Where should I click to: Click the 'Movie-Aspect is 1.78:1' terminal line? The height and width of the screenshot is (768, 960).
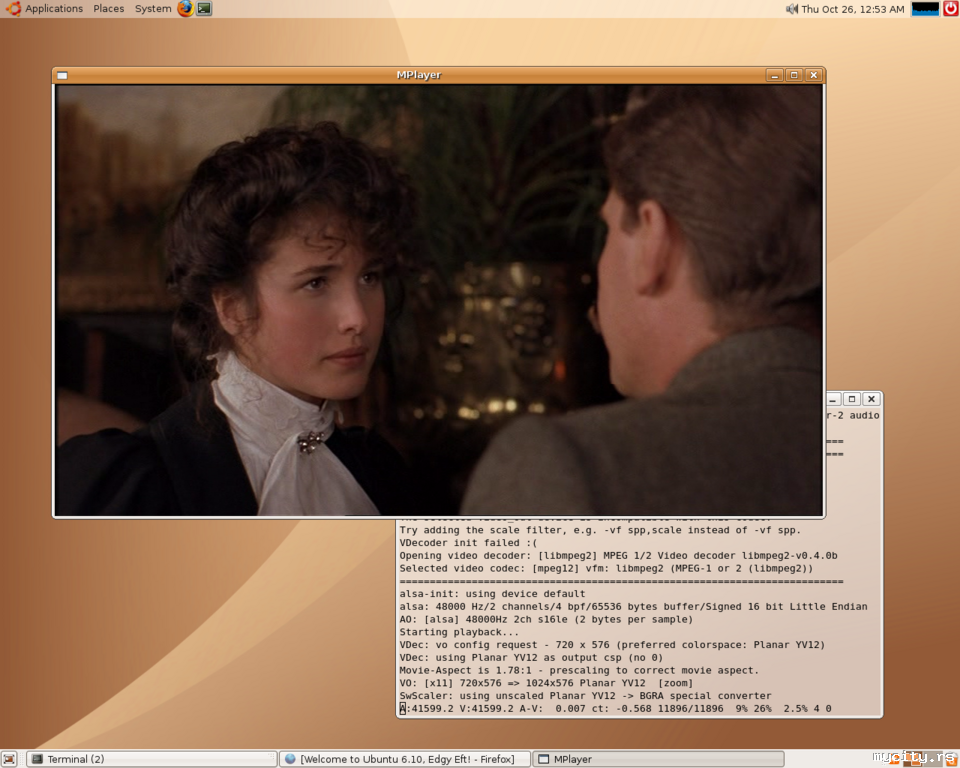click(x=579, y=670)
